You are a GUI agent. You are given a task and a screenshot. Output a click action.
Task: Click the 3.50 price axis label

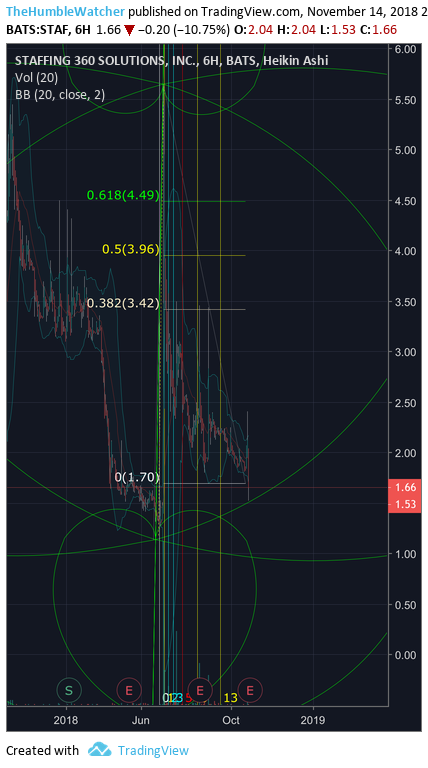(405, 302)
